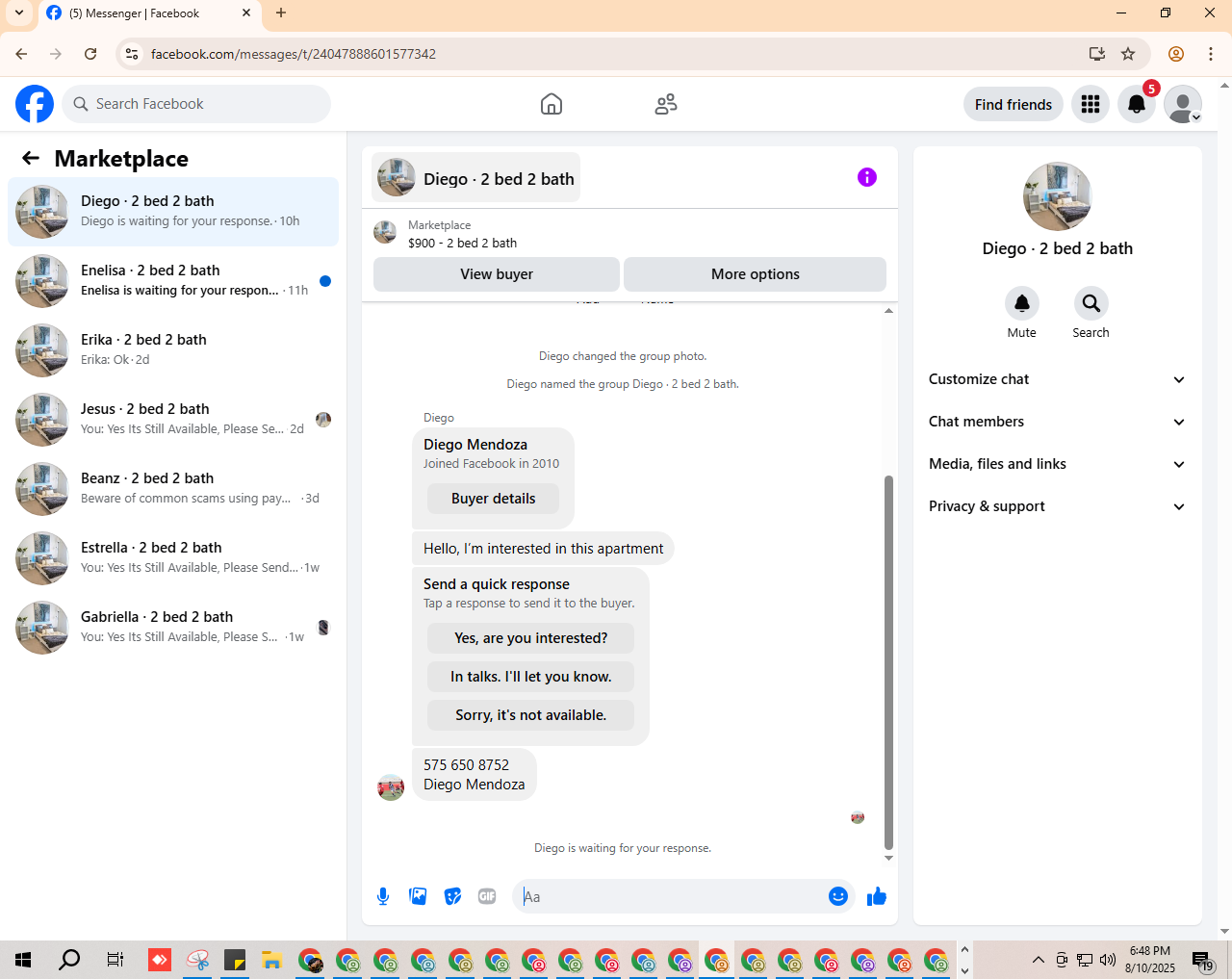Image resolution: width=1232 pixels, height=979 pixels.
Task: Open the menu grid icon
Action: click(1091, 104)
